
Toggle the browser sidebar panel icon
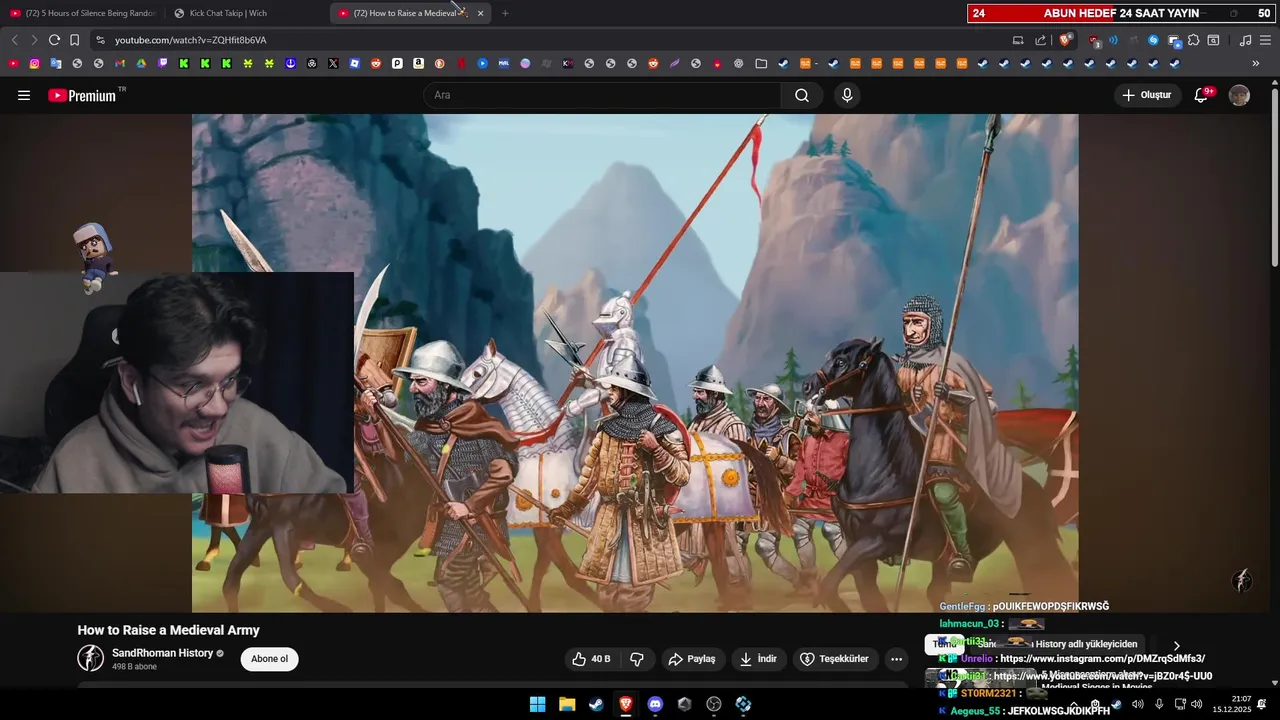pos(1213,40)
